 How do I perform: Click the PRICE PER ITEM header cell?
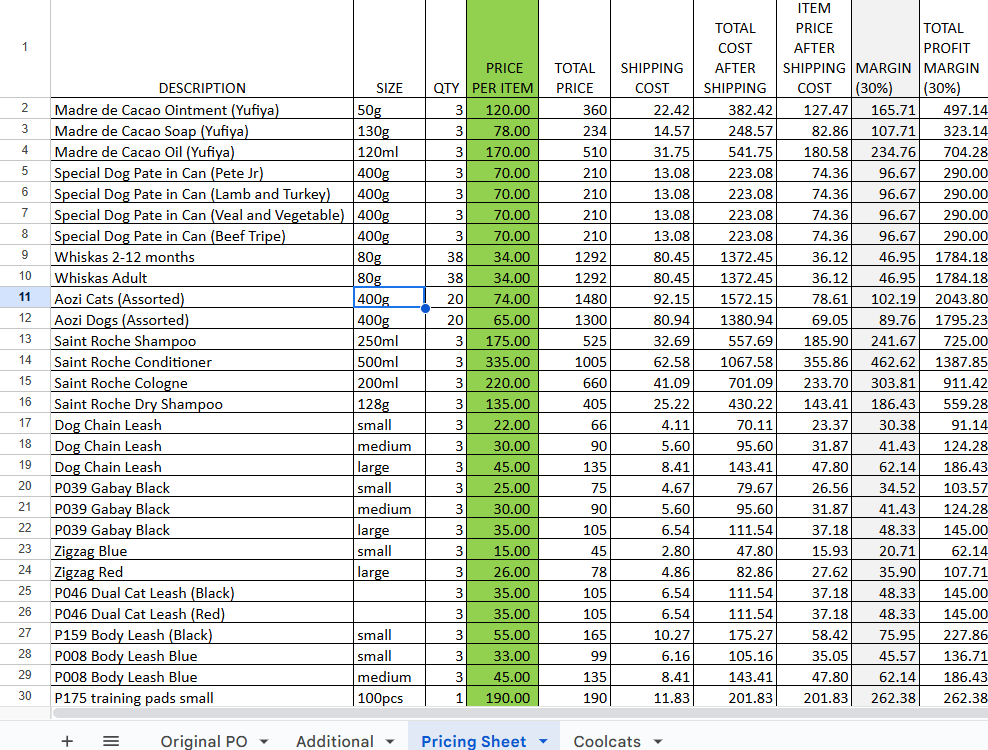tap(503, 48)
